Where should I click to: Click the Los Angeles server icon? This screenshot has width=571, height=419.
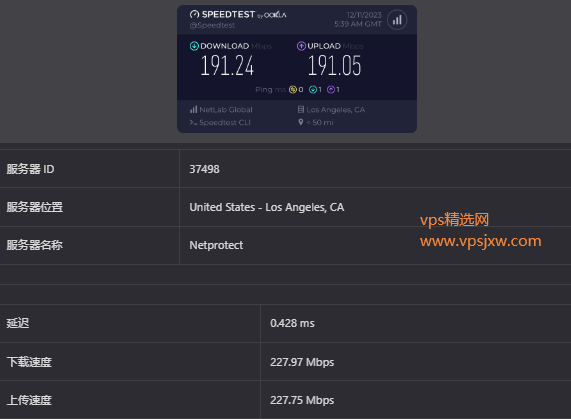tap(301, 110)
